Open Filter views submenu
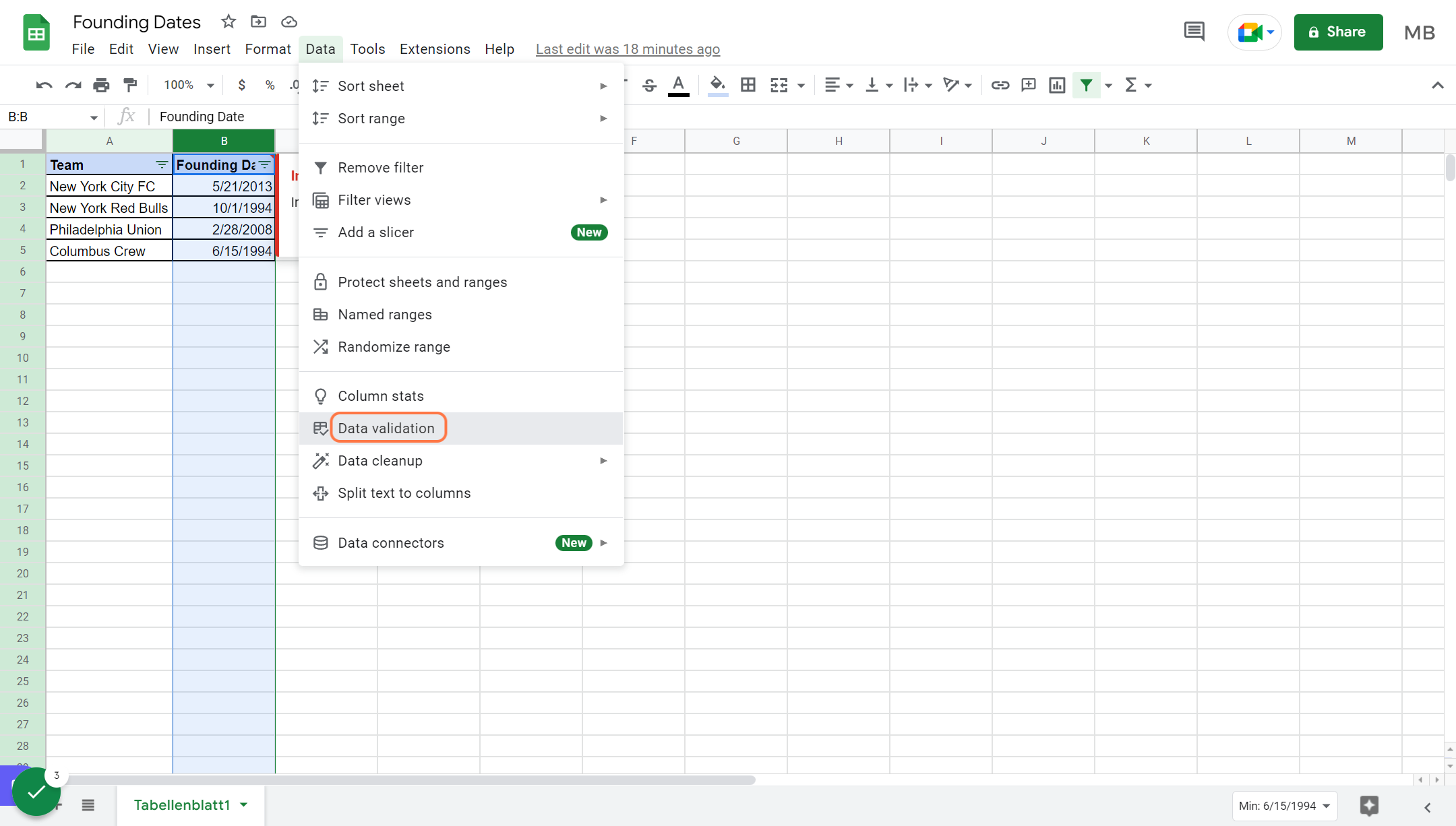 coord(461,200)
